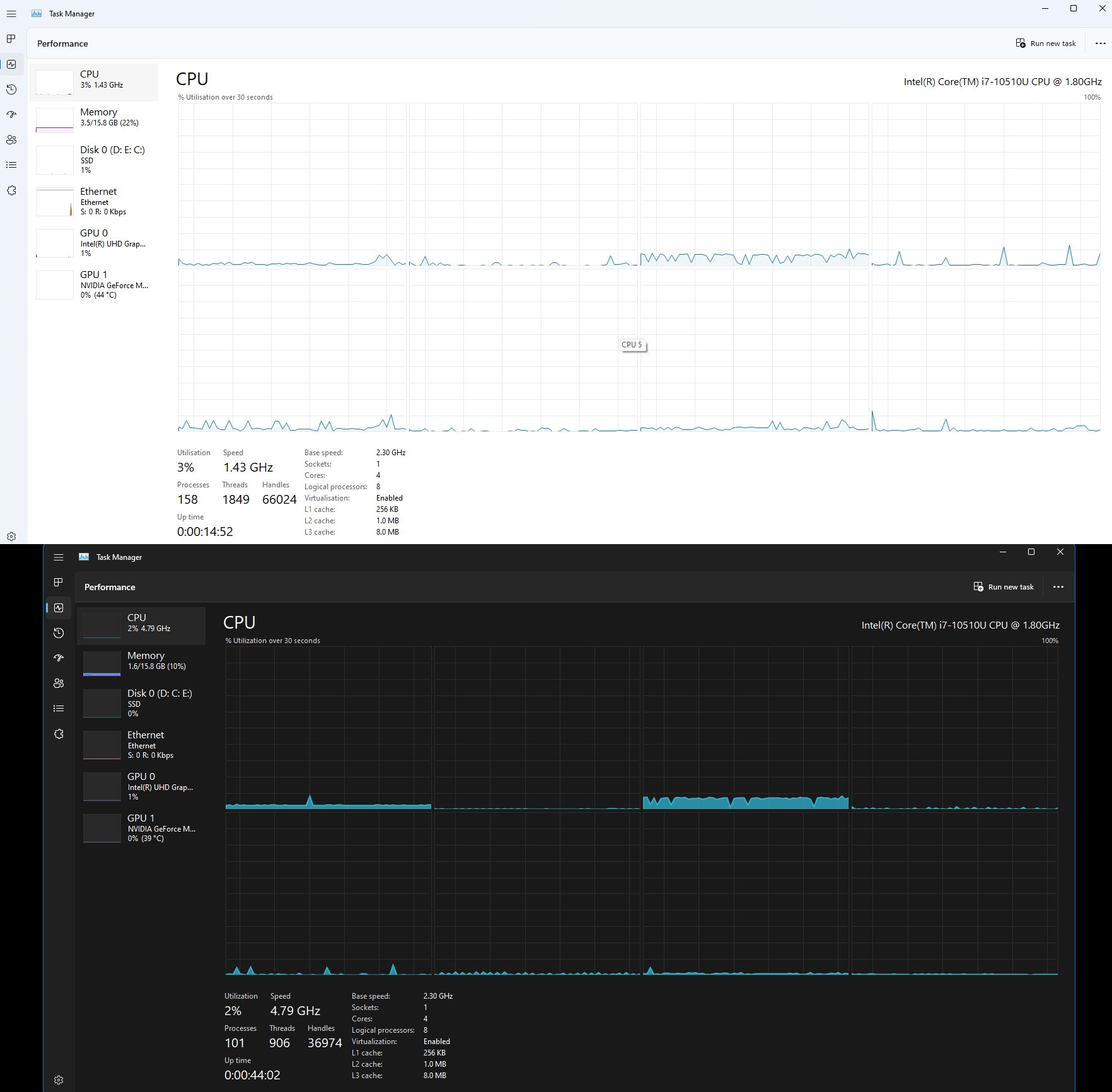This screenshot has width=1112, height=1092.
Task: Expand navigation hamburger menu in light window
Action: [x=11, y=14]
